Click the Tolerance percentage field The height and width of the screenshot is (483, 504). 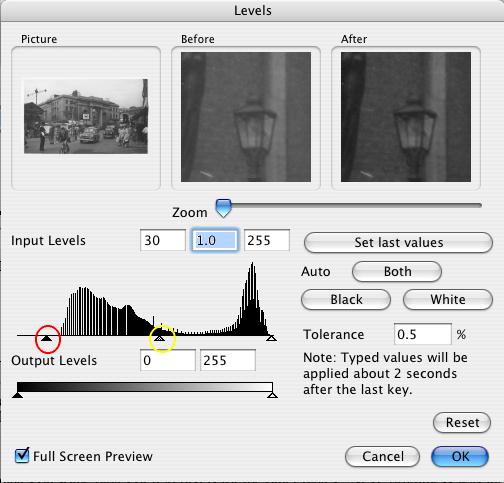[423, 334]
